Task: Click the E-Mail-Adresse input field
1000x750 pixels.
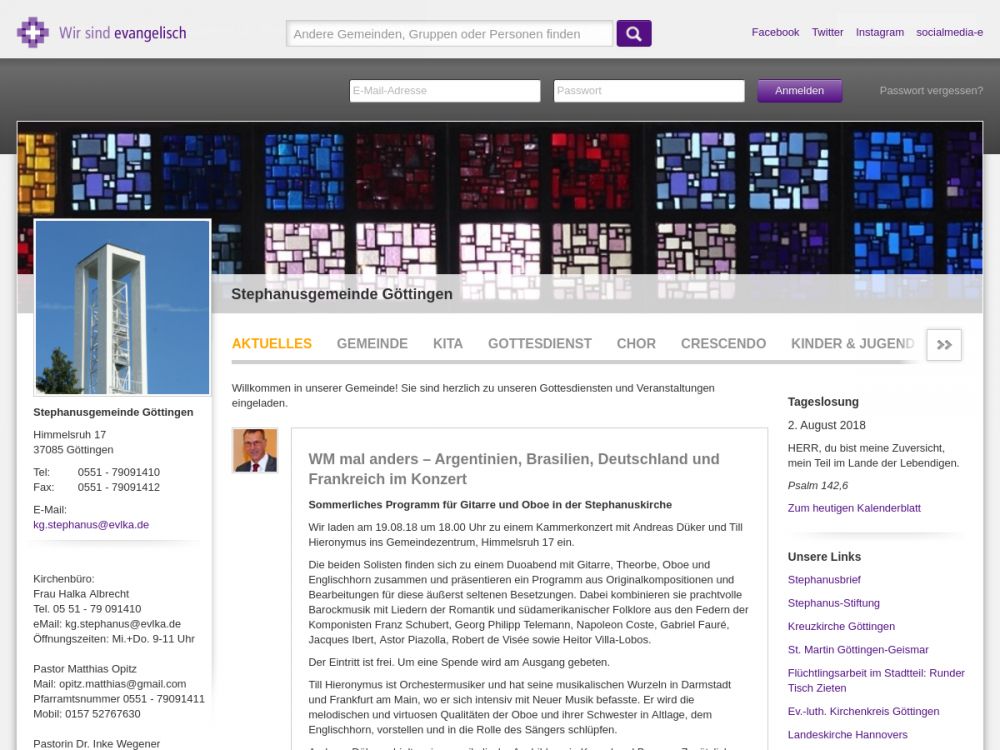Action: [x=444, y=91]
